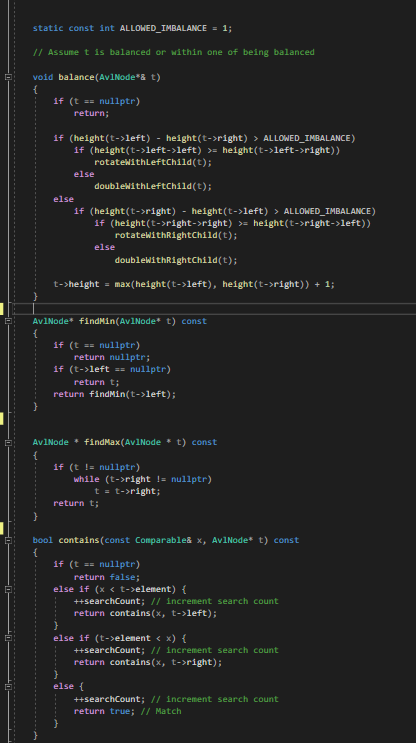Click the bare 'return;' statement in balance

tap(91, 113)
